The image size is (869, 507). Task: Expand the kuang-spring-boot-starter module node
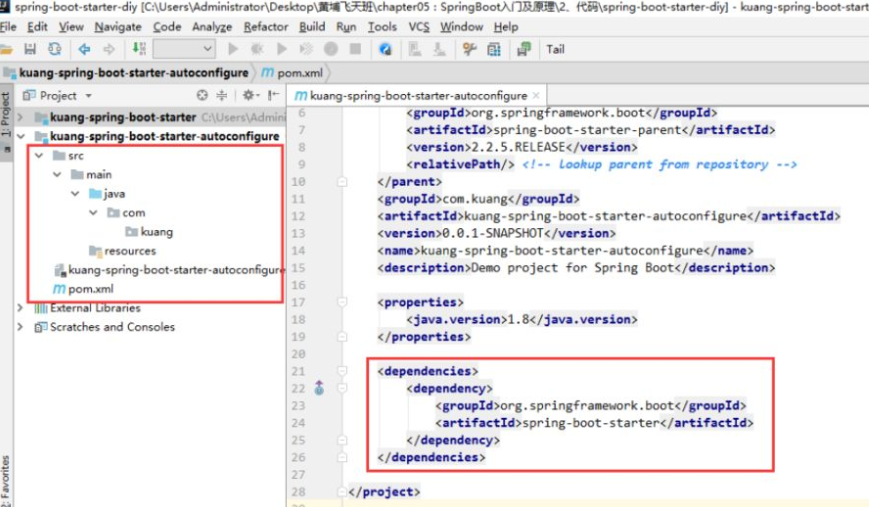(23, 117)
